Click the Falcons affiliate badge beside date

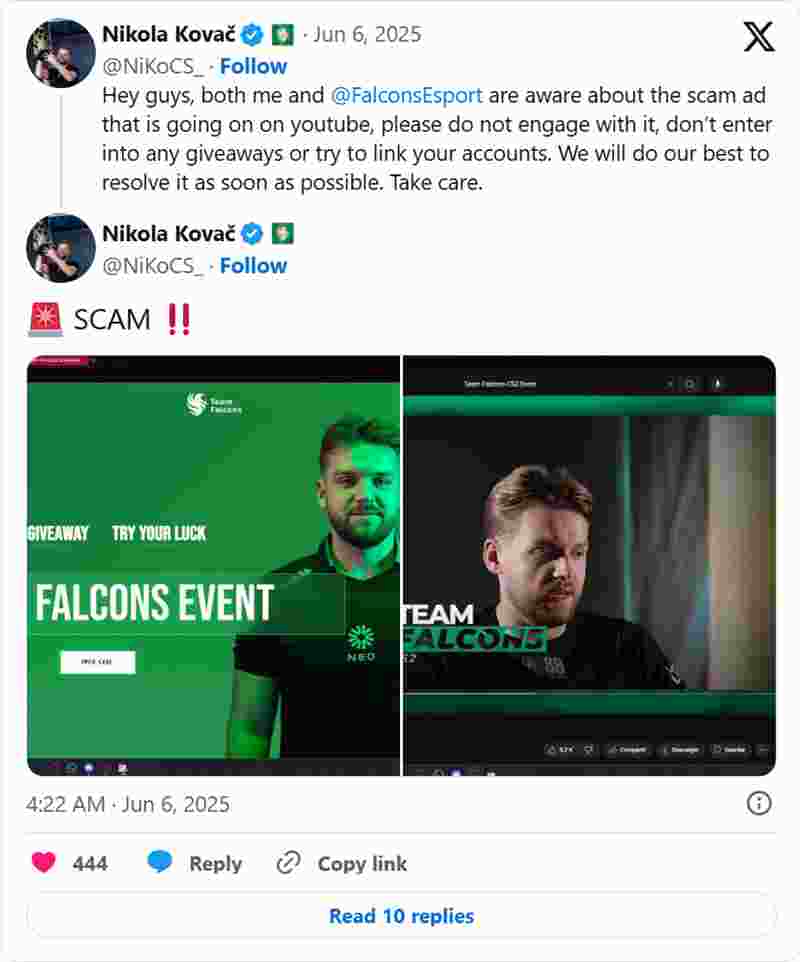[x=283, y=34]
